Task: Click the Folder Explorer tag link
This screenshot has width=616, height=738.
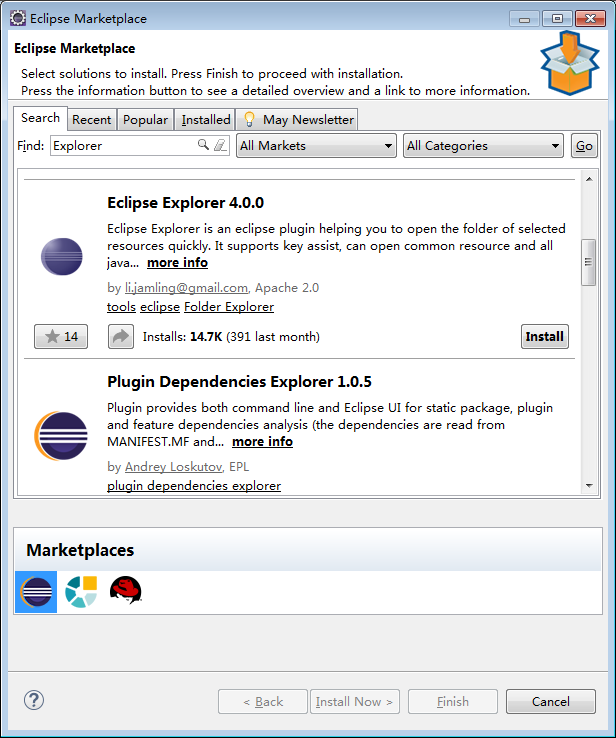Action: coord(229,307)
